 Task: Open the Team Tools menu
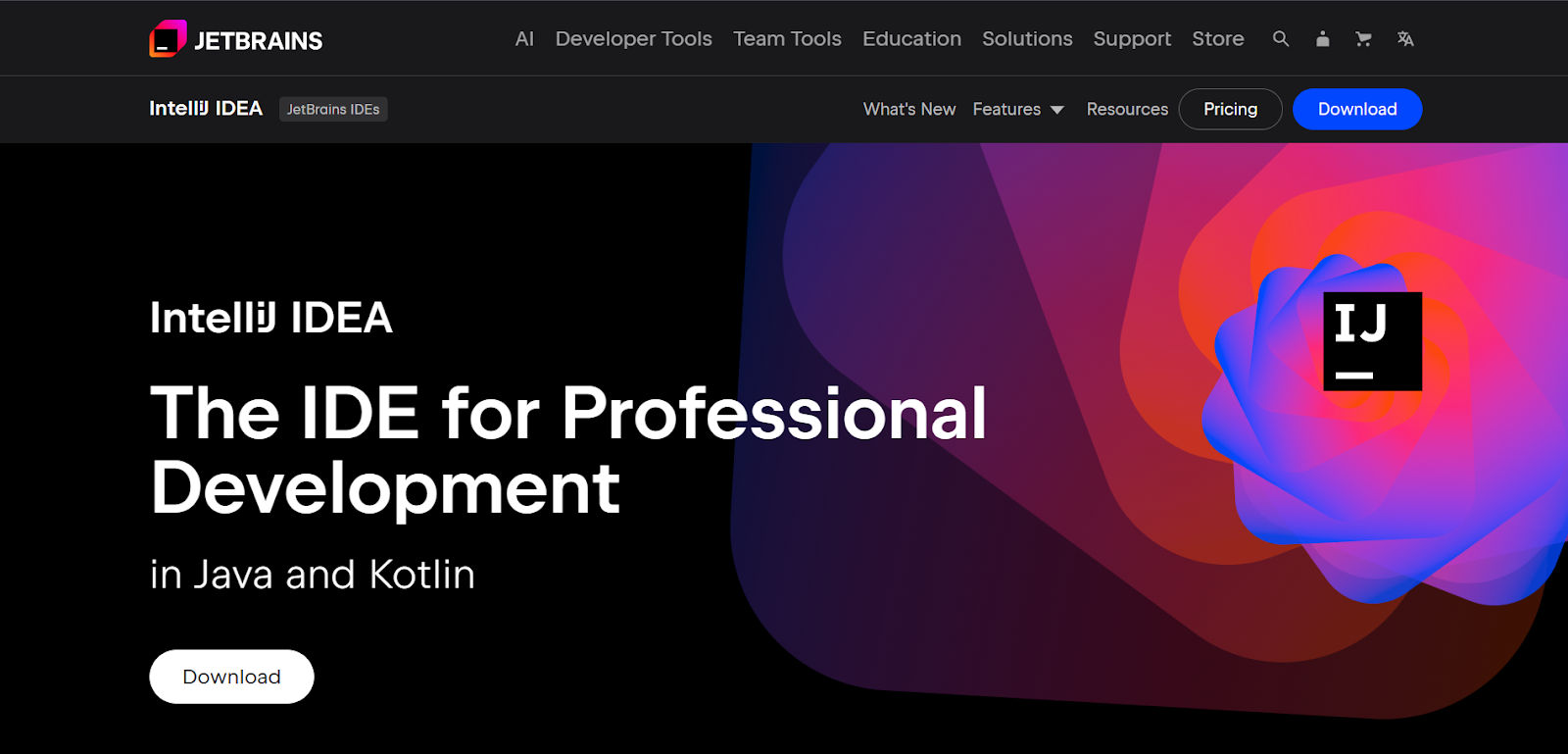point(787,39)
